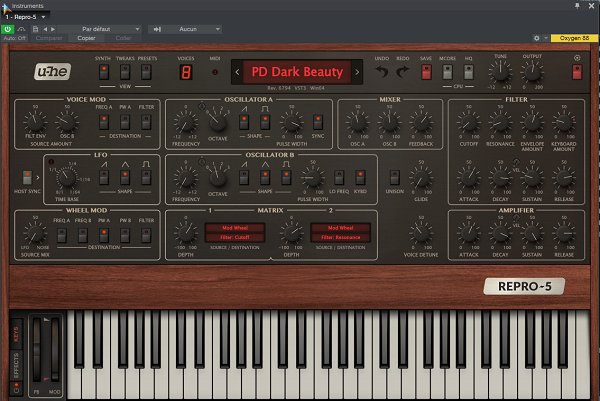This screenshot has height=401, width=600.
Task: Open the Par défaut preset dropdown
Action: (99, 29)
